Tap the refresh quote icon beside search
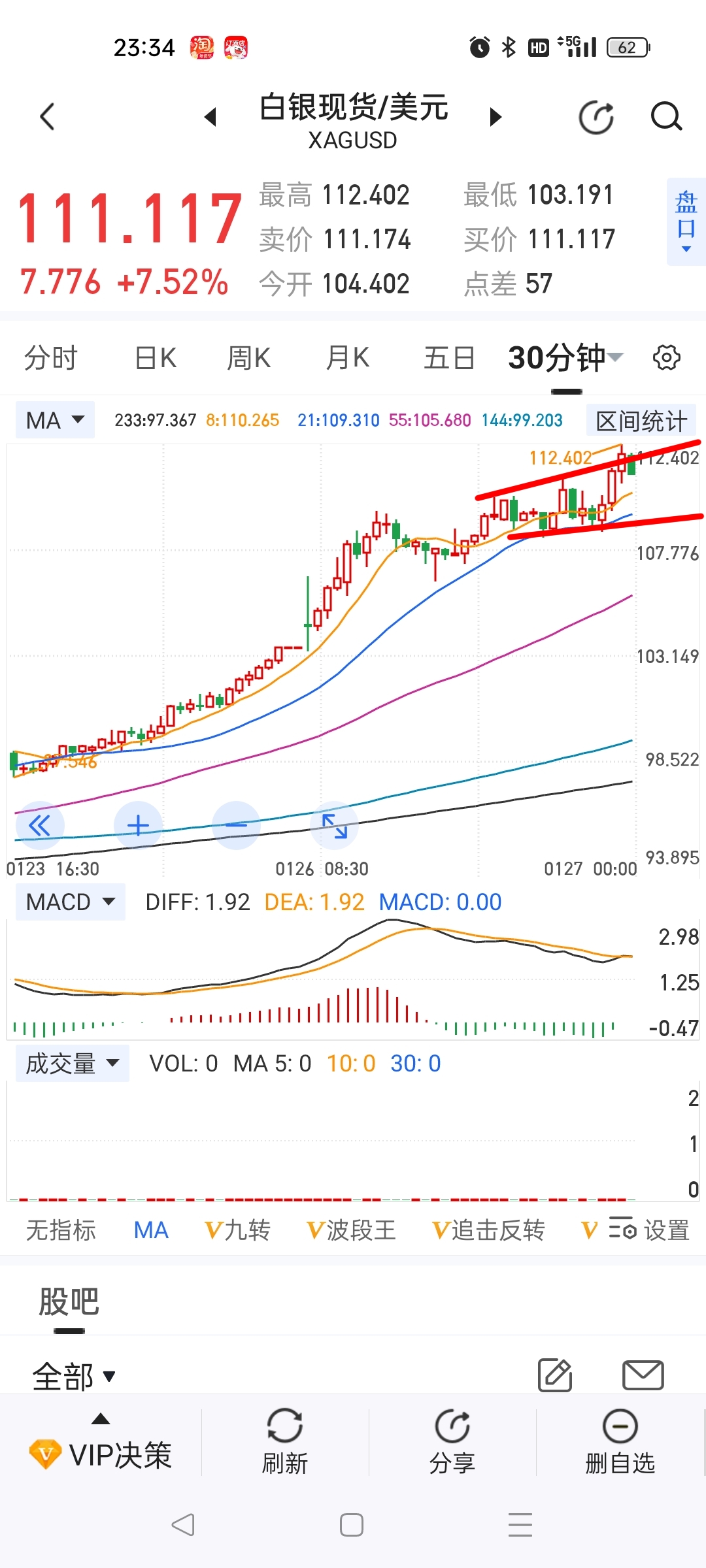The width and height of the screenshot is (706, 1568). pyautogui.click(x=596, y=118)
